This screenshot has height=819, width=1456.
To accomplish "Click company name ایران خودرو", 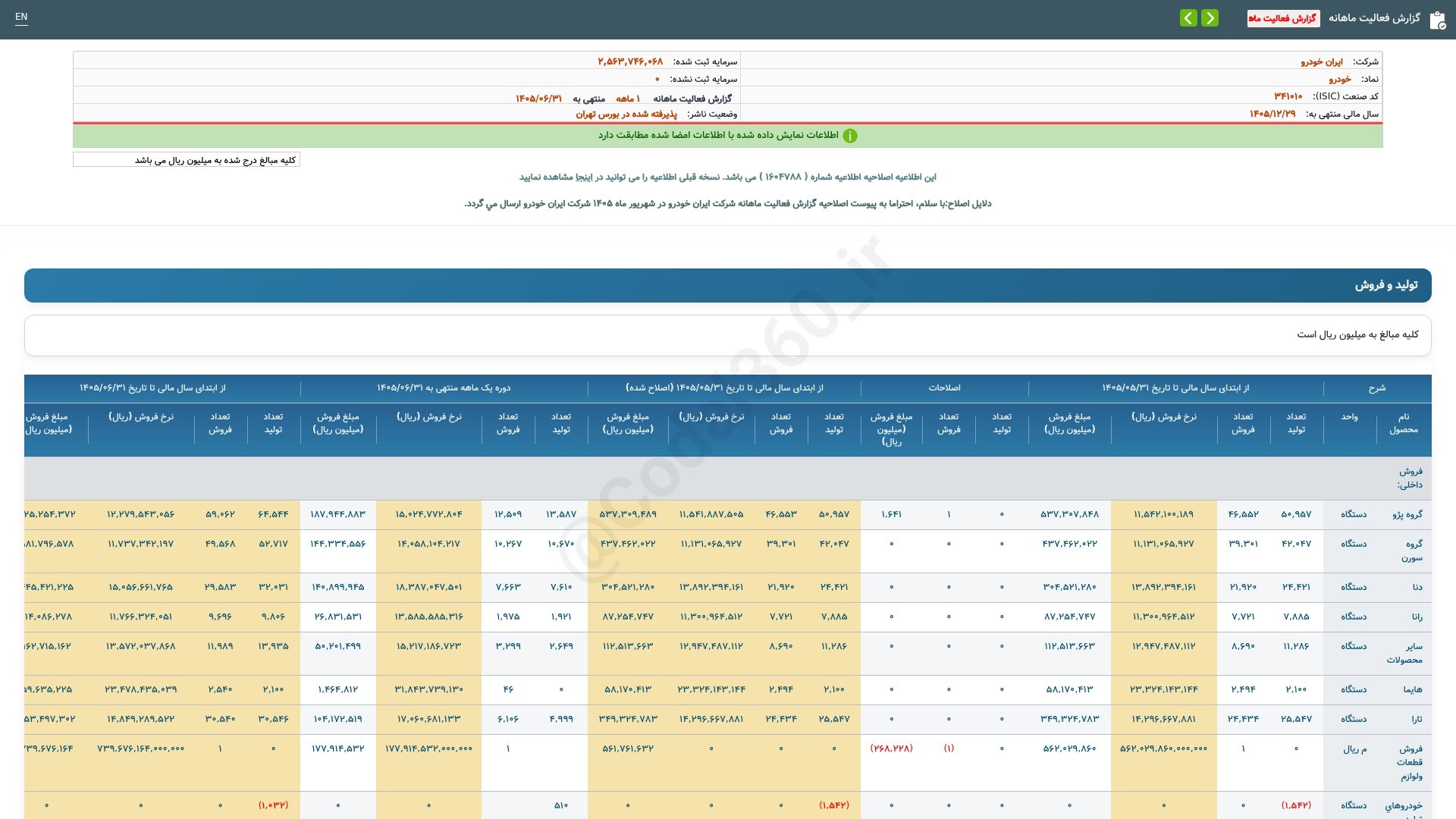I will pos(1322,61).
